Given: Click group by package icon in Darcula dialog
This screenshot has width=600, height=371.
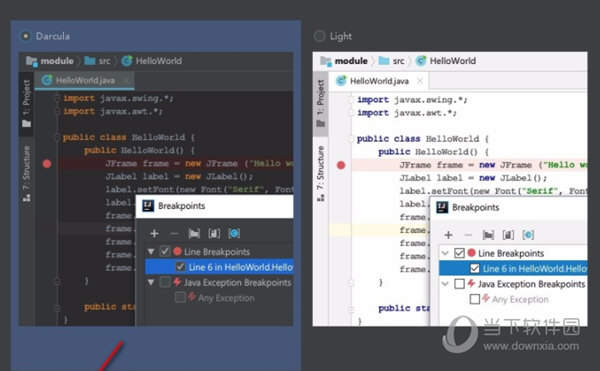Looking at the screenshot, I should 194,233.
